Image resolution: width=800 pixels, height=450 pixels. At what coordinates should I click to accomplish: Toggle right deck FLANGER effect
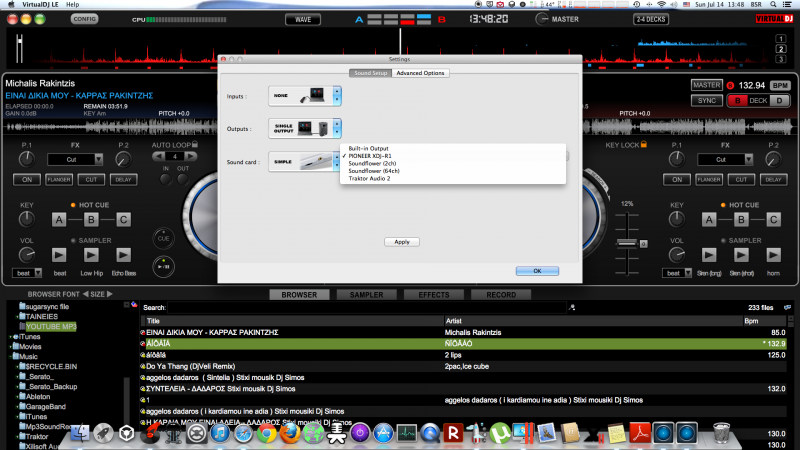709,180
